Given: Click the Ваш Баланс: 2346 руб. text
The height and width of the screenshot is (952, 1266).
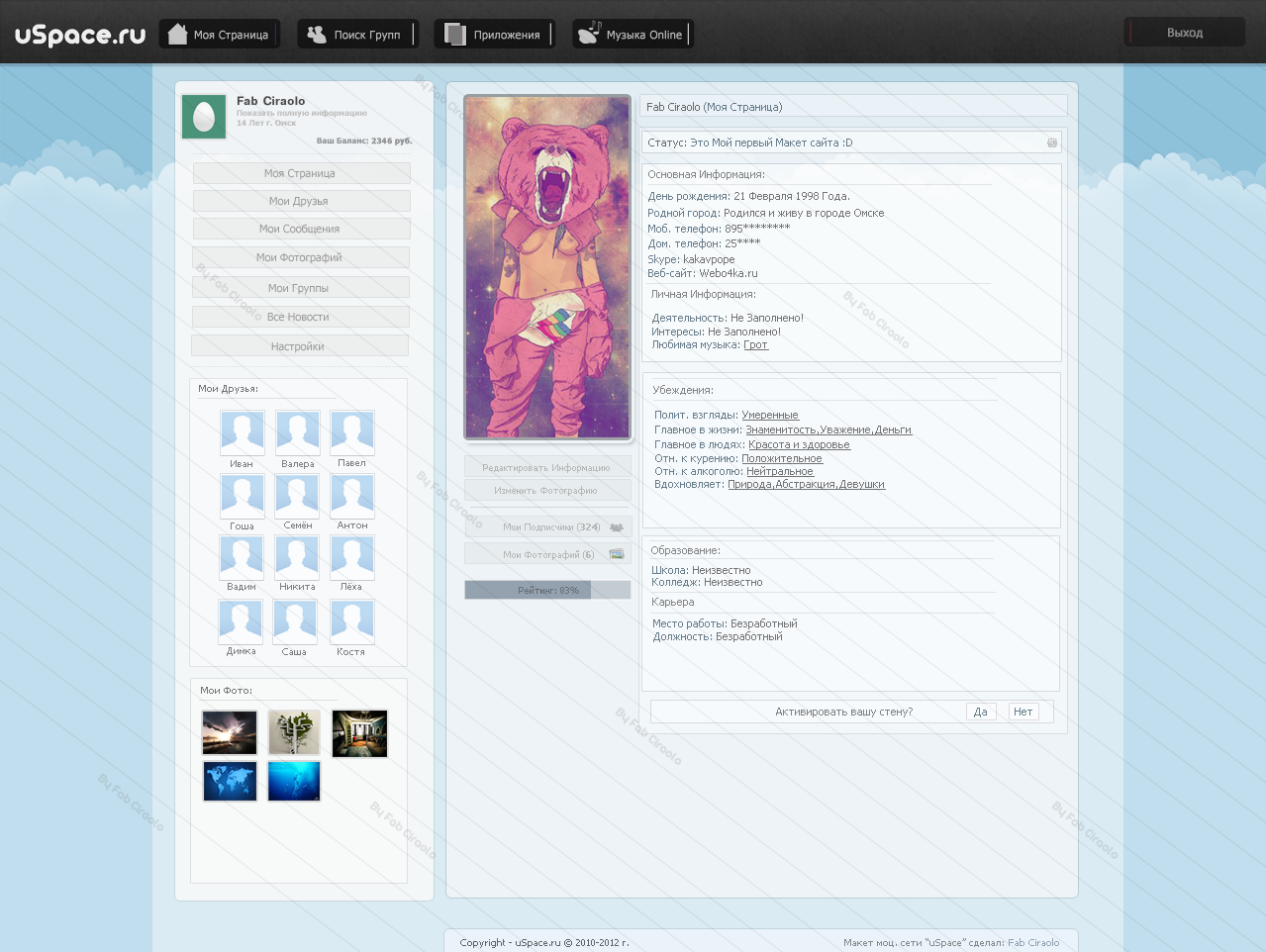Looking at the screenshot, I should coord(364,142).
